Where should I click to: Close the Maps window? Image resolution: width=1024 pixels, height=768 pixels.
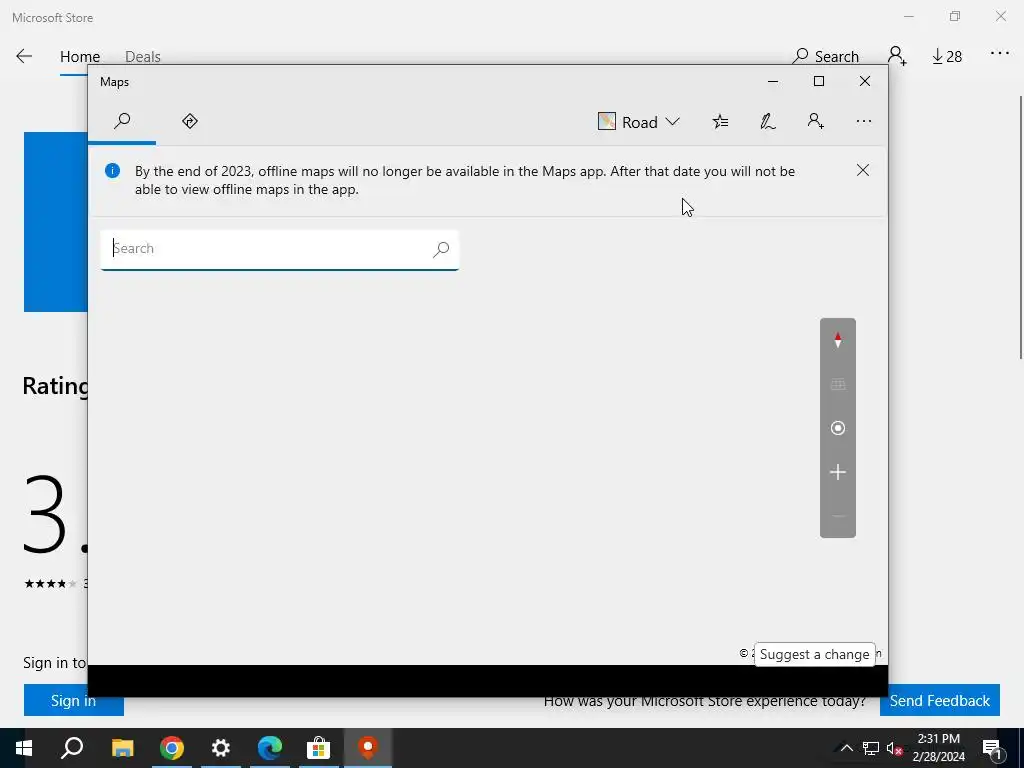click(865, 82)
